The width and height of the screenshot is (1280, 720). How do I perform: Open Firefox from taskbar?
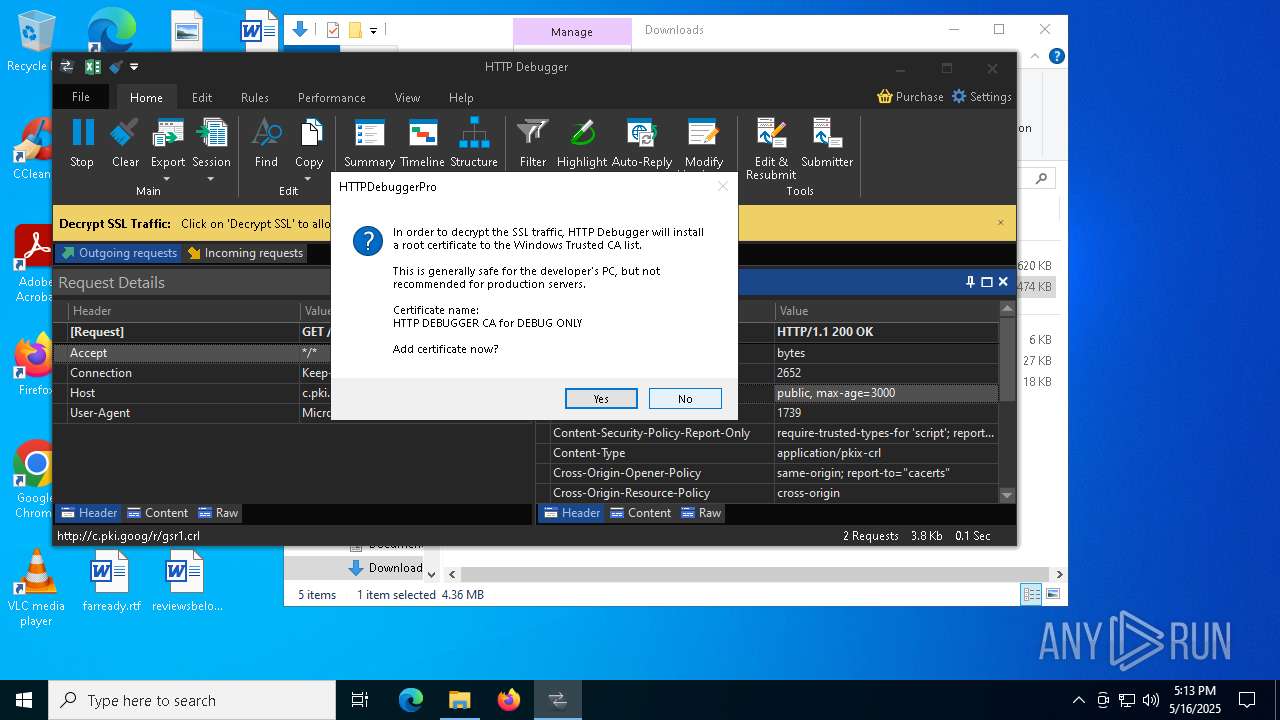point(508,700)
